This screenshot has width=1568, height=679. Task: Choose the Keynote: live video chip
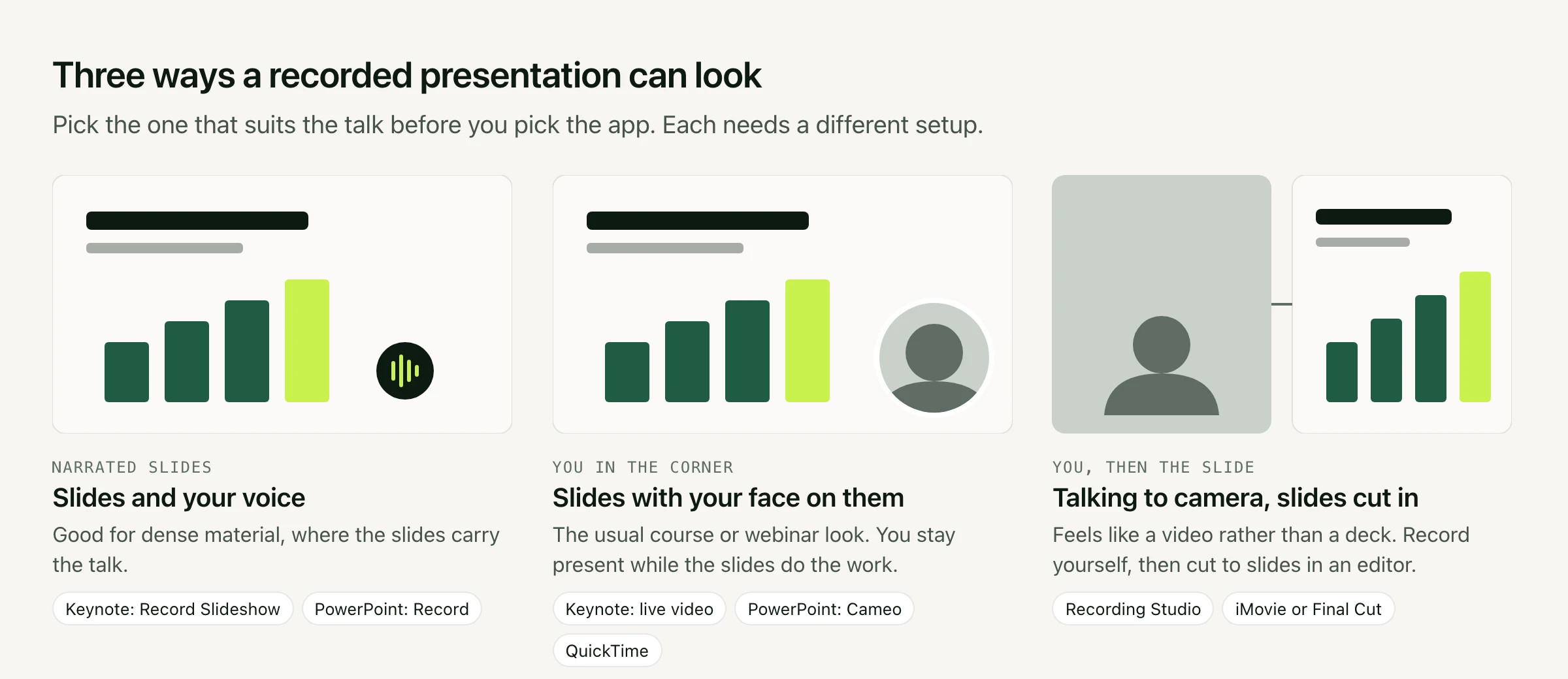click(640, 609)
